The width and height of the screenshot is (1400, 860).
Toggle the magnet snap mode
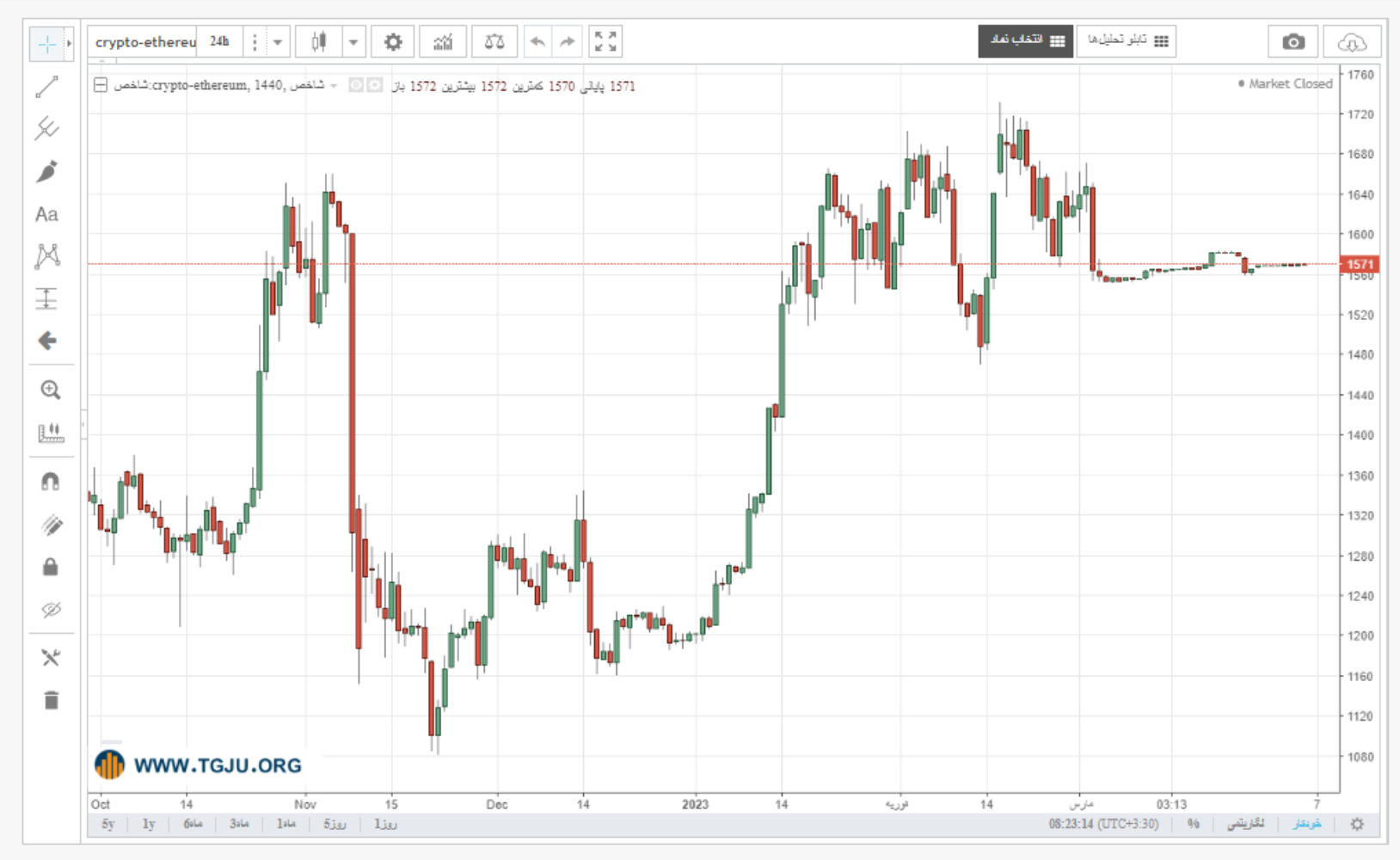[x=51, y=482]
